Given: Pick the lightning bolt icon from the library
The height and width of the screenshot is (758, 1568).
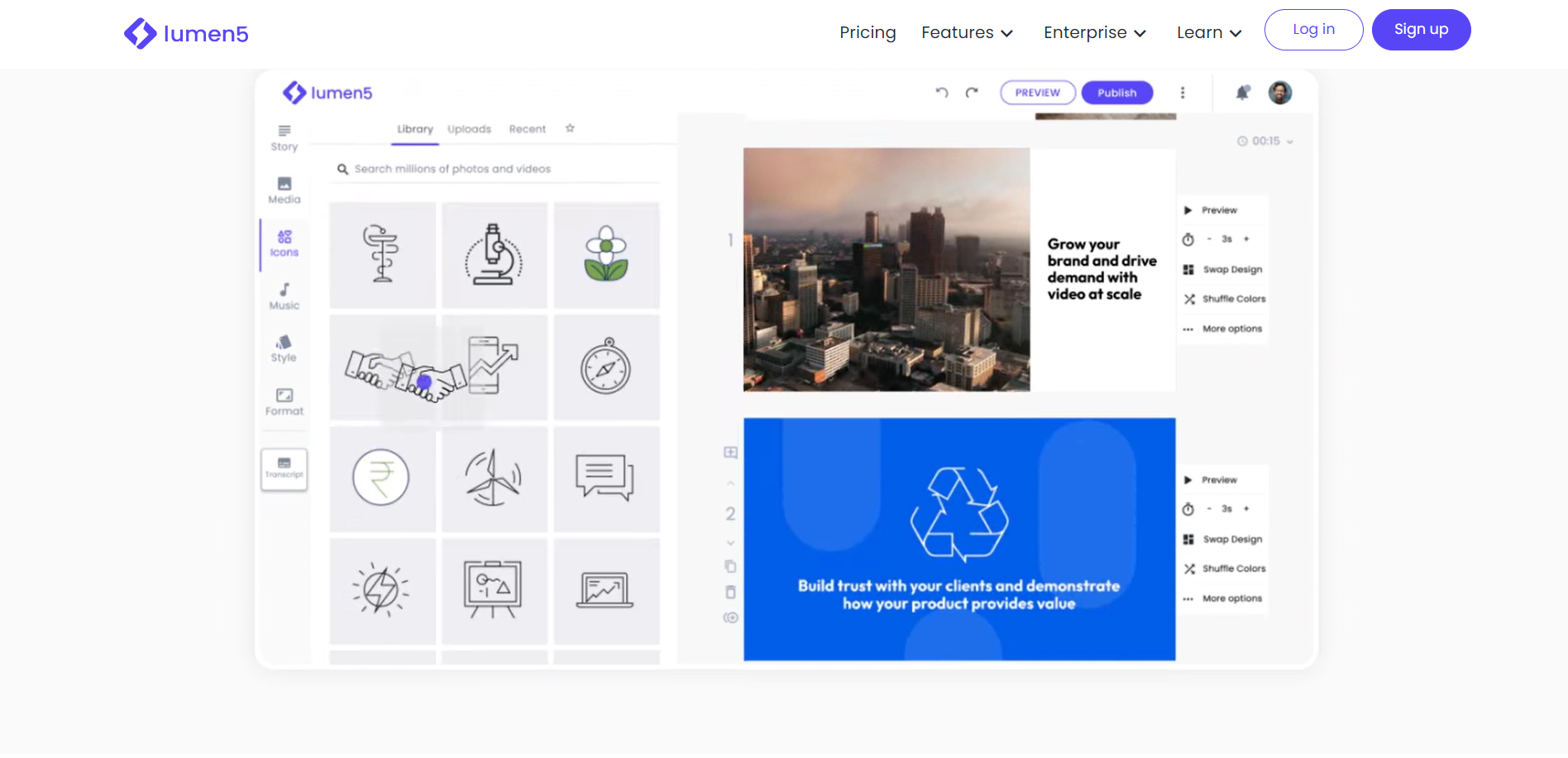Looking at the screenshot, I should pos(382,591).
